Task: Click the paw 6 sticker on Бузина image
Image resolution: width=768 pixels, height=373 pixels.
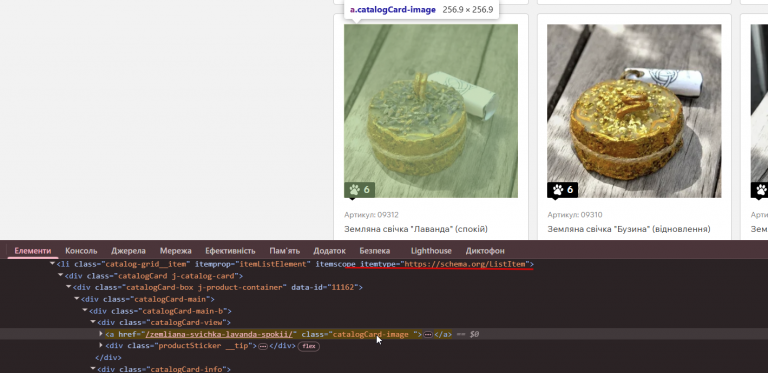Action: pyautogui.click(x=562, y=190)
